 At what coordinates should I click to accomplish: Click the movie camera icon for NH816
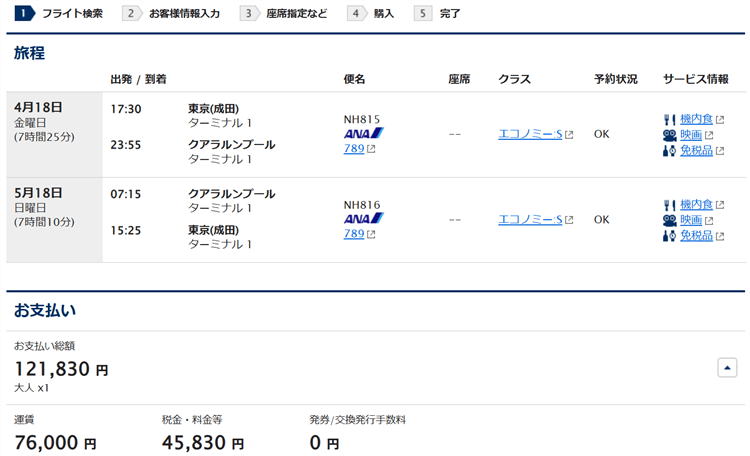(x=670, y=220)
